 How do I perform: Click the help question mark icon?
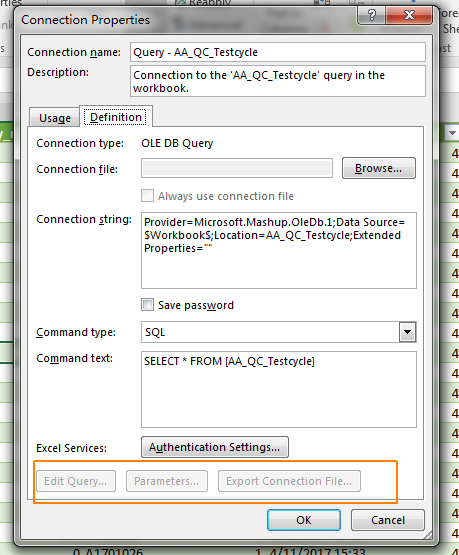click(x=372, y=15)
